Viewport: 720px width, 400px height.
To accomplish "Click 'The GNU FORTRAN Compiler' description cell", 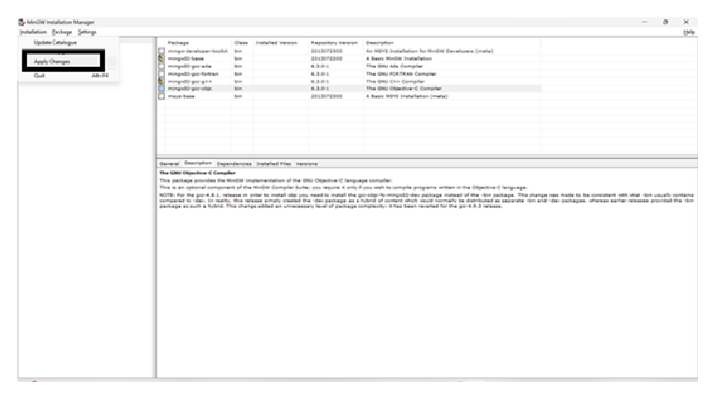I will pos(401,74).
